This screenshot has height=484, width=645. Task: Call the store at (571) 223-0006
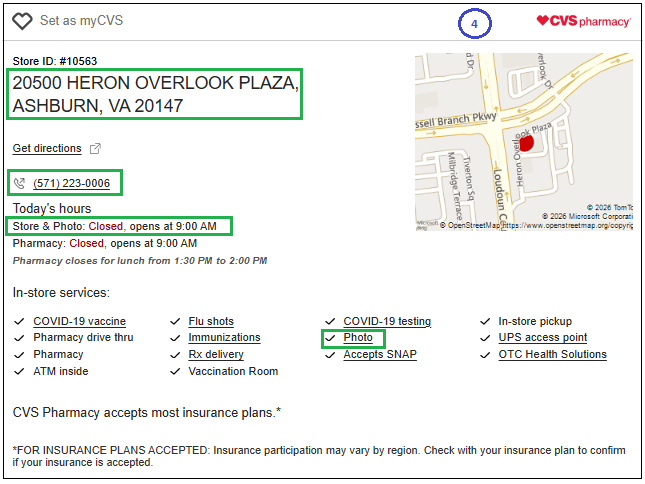(x=72, y=183)
